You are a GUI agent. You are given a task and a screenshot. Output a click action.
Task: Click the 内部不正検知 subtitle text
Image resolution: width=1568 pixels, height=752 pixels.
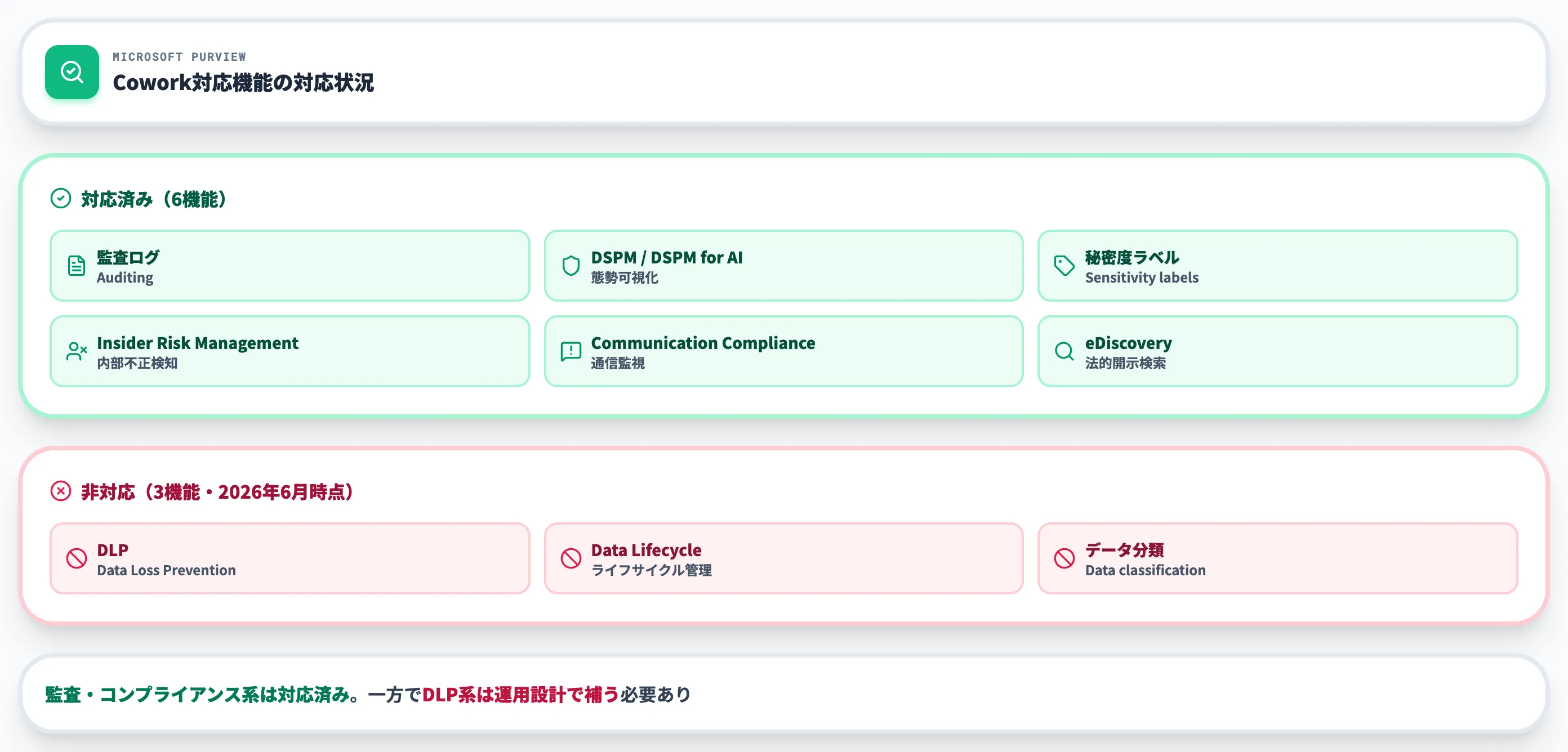(x=137, y=362)
